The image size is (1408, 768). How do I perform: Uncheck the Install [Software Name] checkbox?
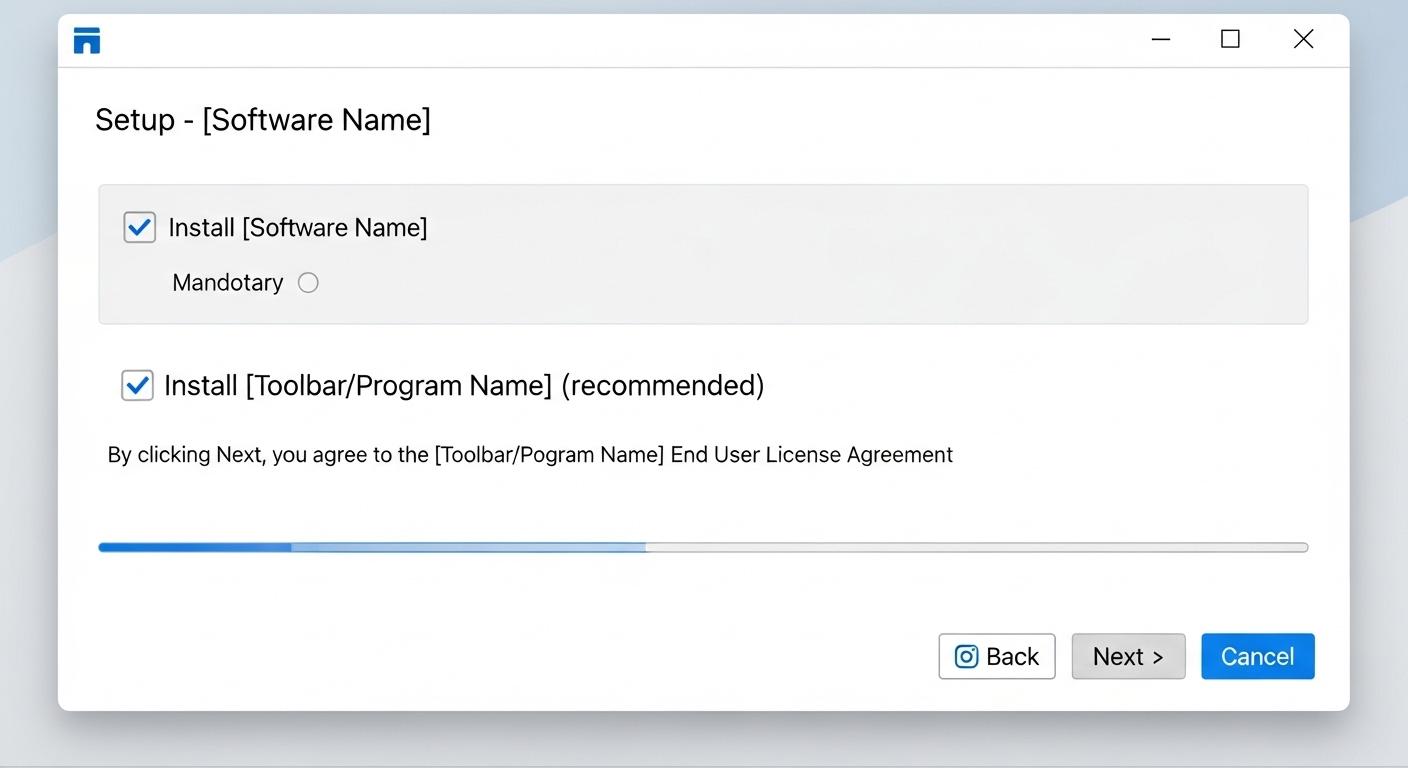pyautogui.click(x=139, y=227)
